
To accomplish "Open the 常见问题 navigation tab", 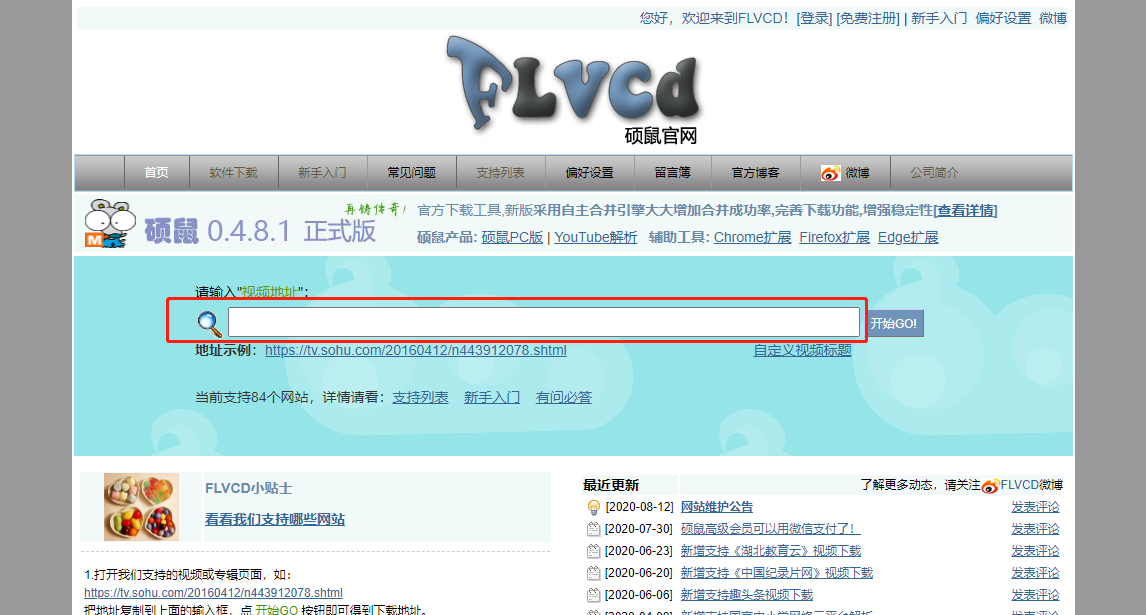I will (411, 173).
